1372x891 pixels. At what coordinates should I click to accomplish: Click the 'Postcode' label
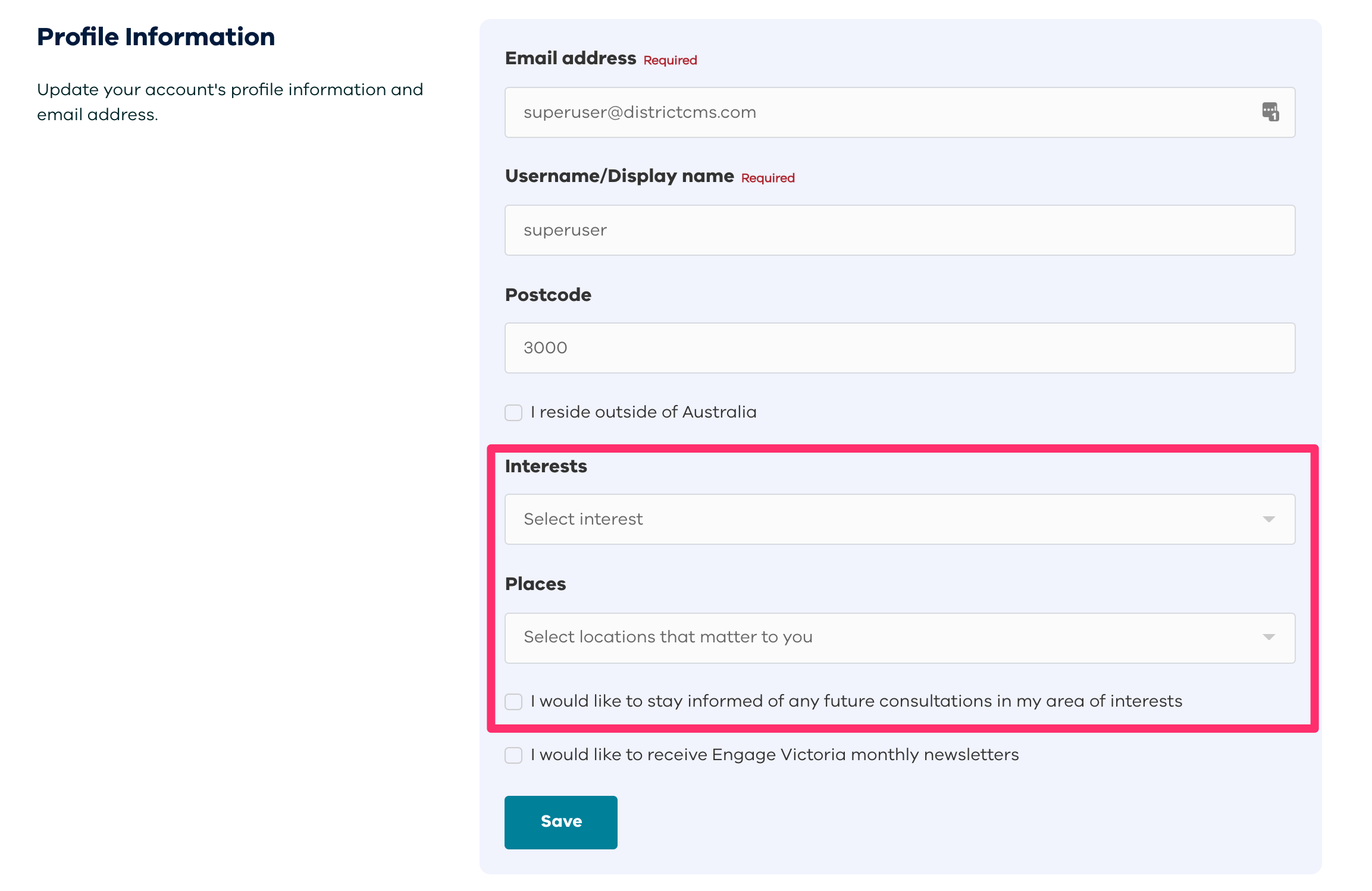(547, 295)
